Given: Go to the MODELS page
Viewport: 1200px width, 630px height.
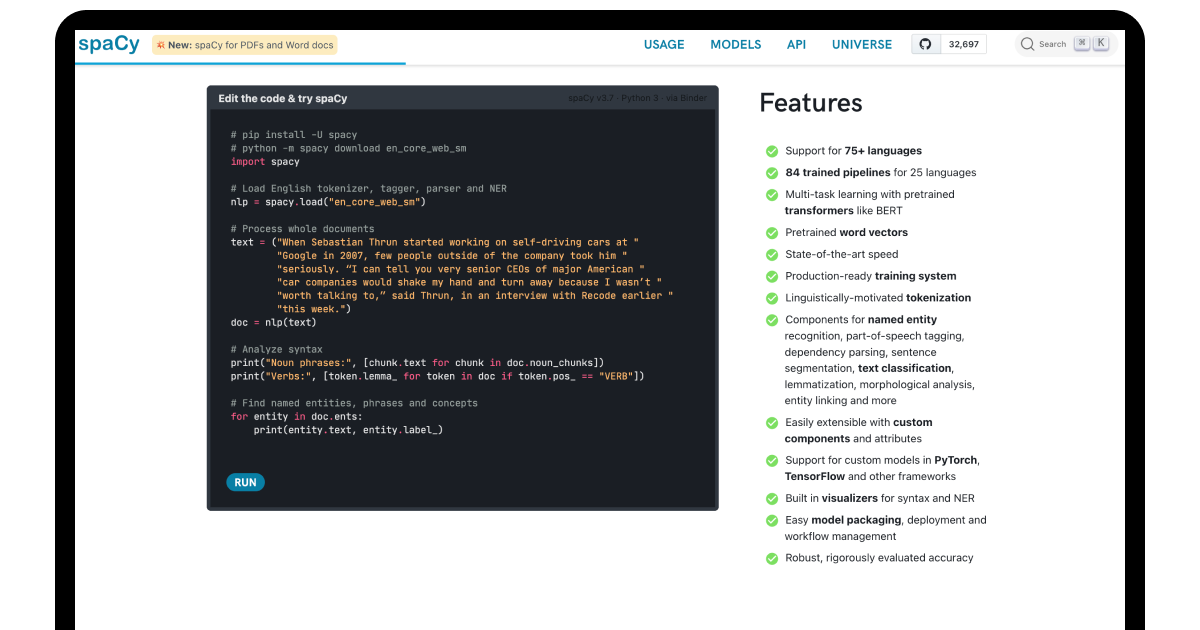Looking at the screenshot, I should [x=736, y=45].
